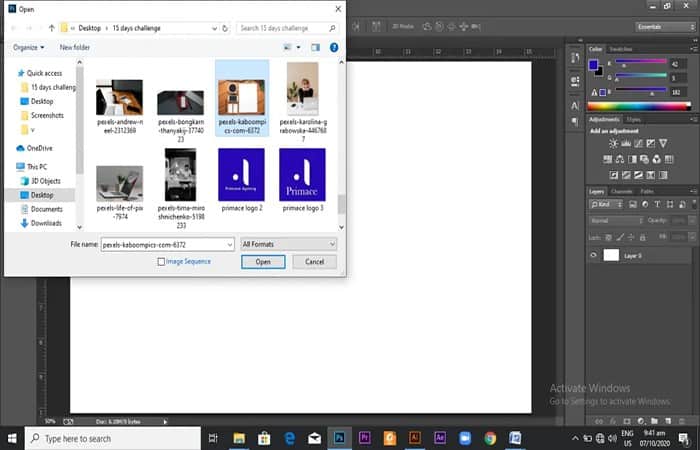Filter layers for adjustment layers
700x450 pixels.
click(x=645, y=204)
